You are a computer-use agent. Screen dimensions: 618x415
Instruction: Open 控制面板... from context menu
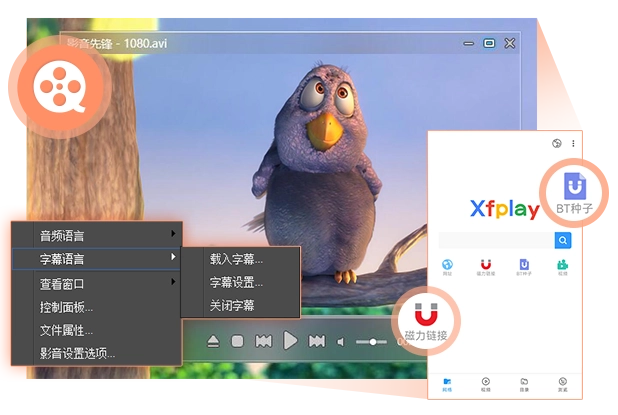point(67,306)
